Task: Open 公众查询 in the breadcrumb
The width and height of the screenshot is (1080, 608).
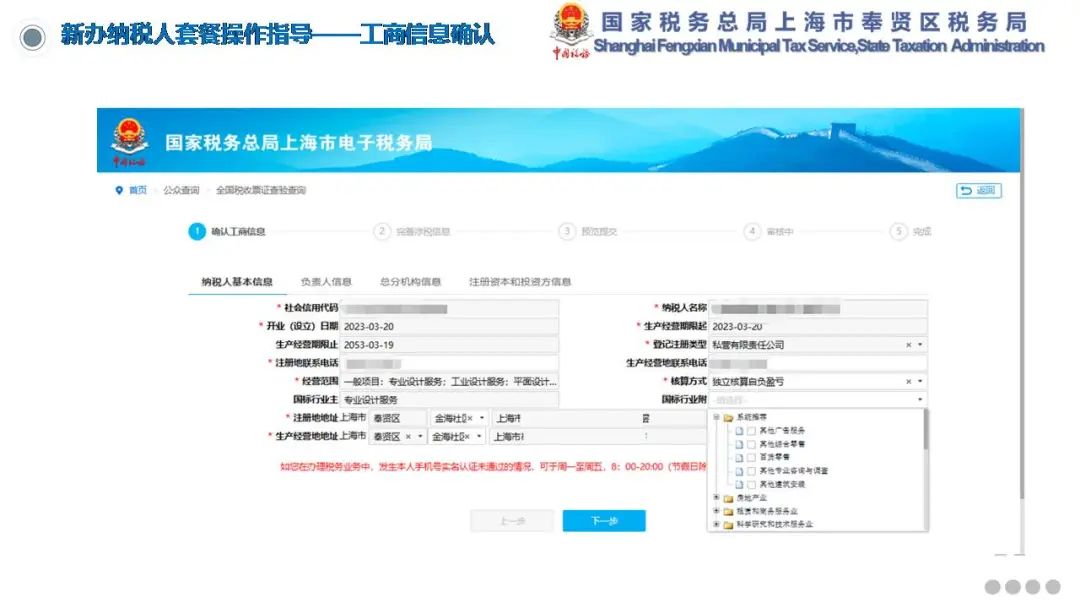Action: tap(181, 191)
